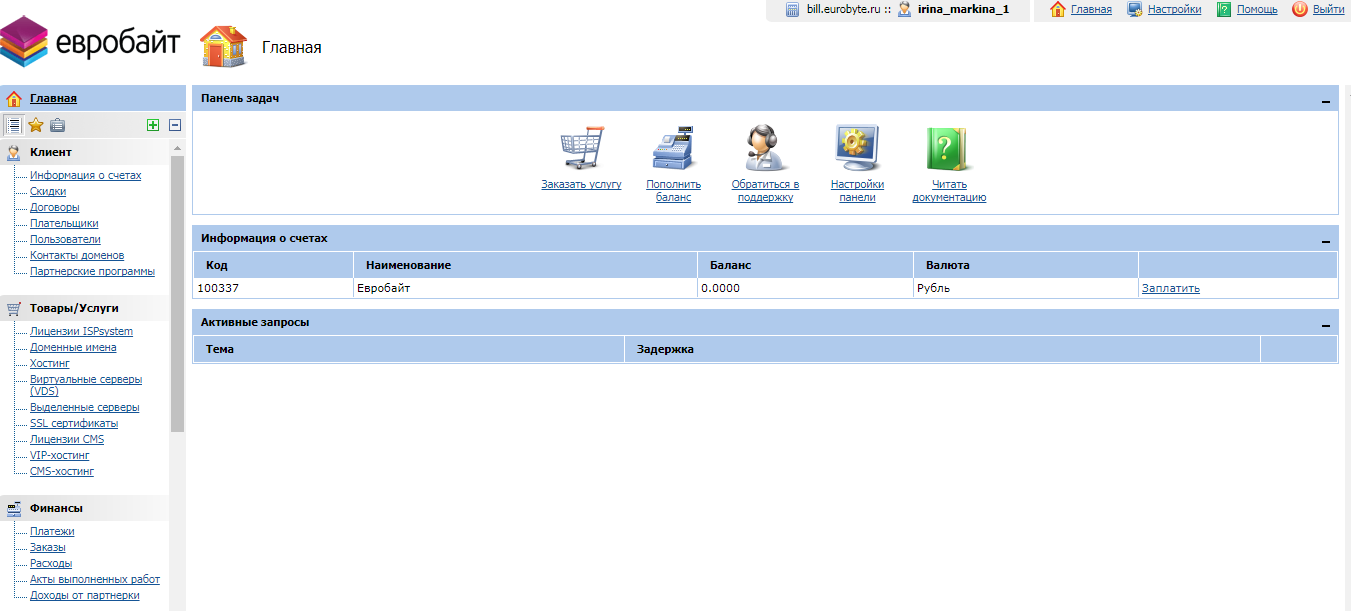This screenshot has height=611, width=1351.
Task: Expand all menu sections with the green plus
Action: pos(153,125)
